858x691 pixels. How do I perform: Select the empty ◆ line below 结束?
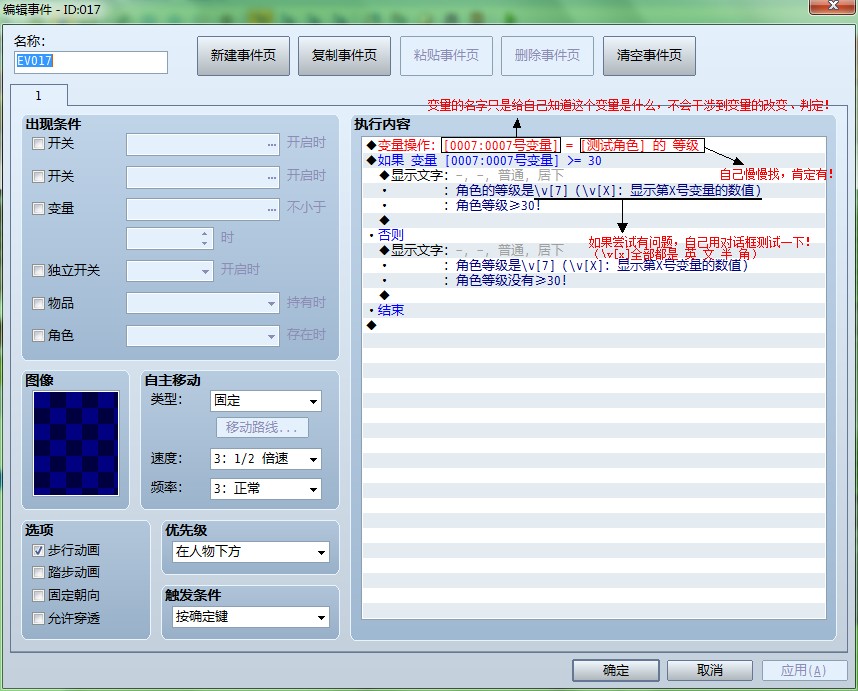point(594,325)
